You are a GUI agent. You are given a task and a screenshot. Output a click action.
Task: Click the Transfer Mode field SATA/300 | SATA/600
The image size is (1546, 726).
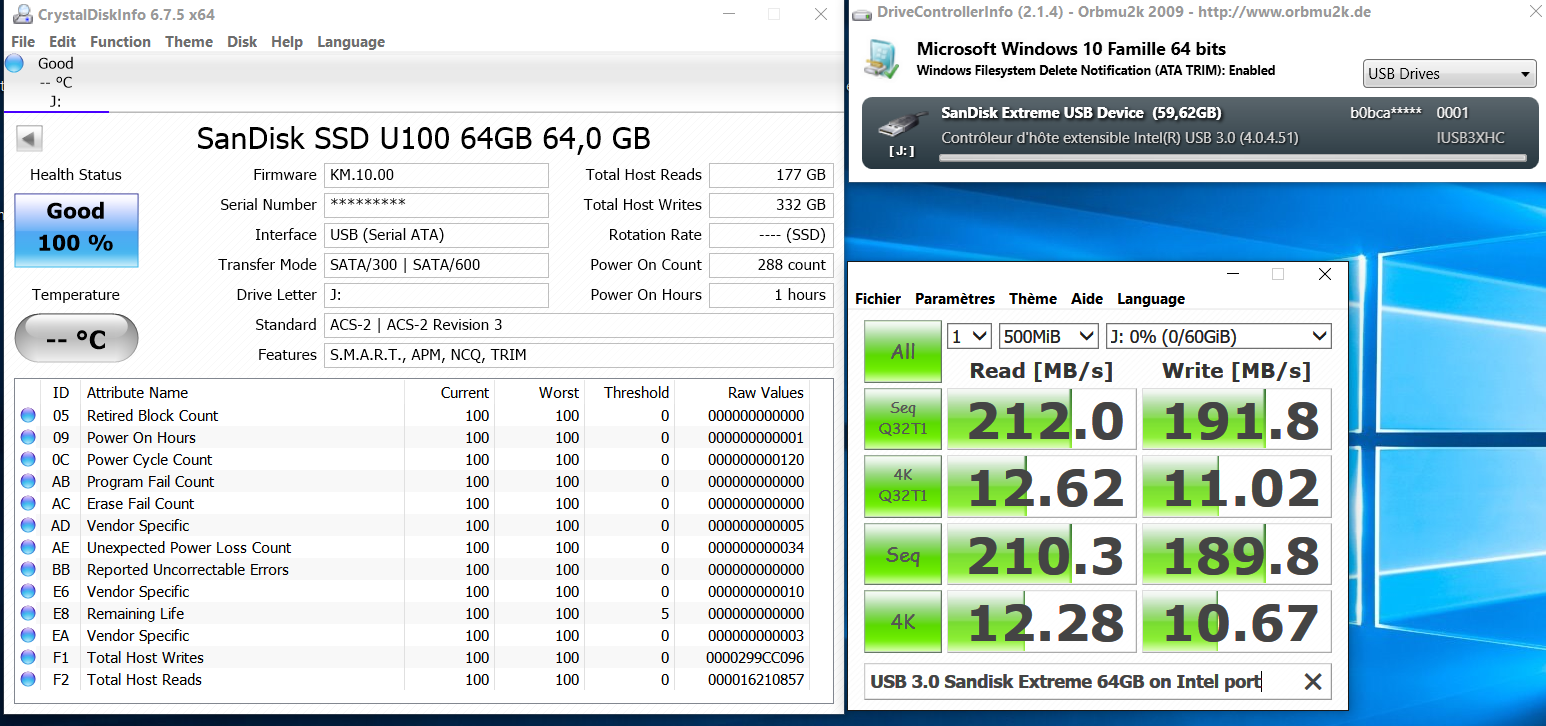pyautogui.click(x=436, y=265)
